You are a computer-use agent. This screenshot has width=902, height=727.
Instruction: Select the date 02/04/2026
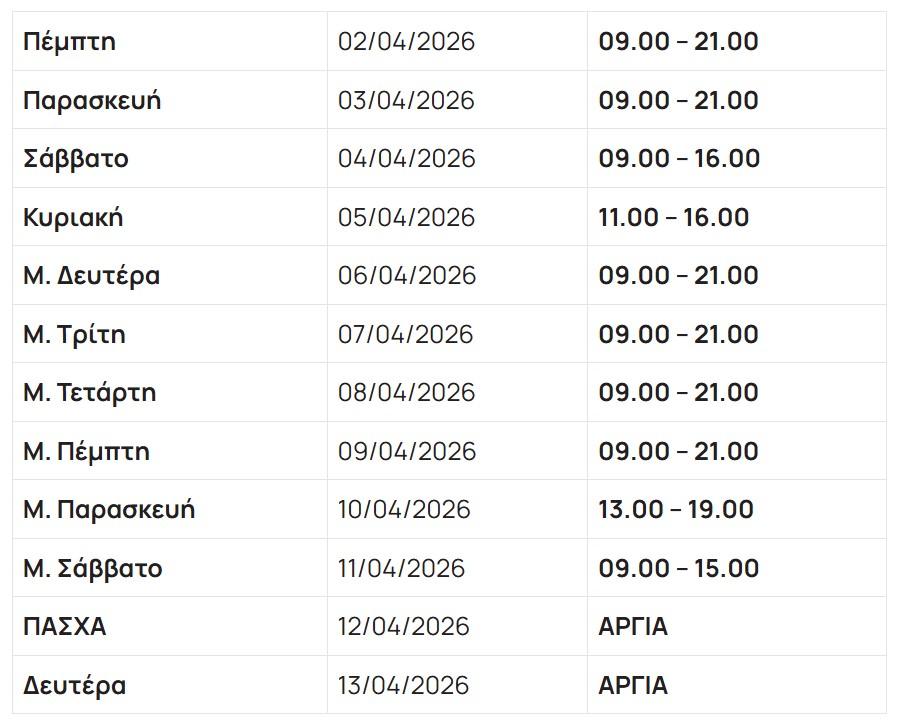[406, 42]
